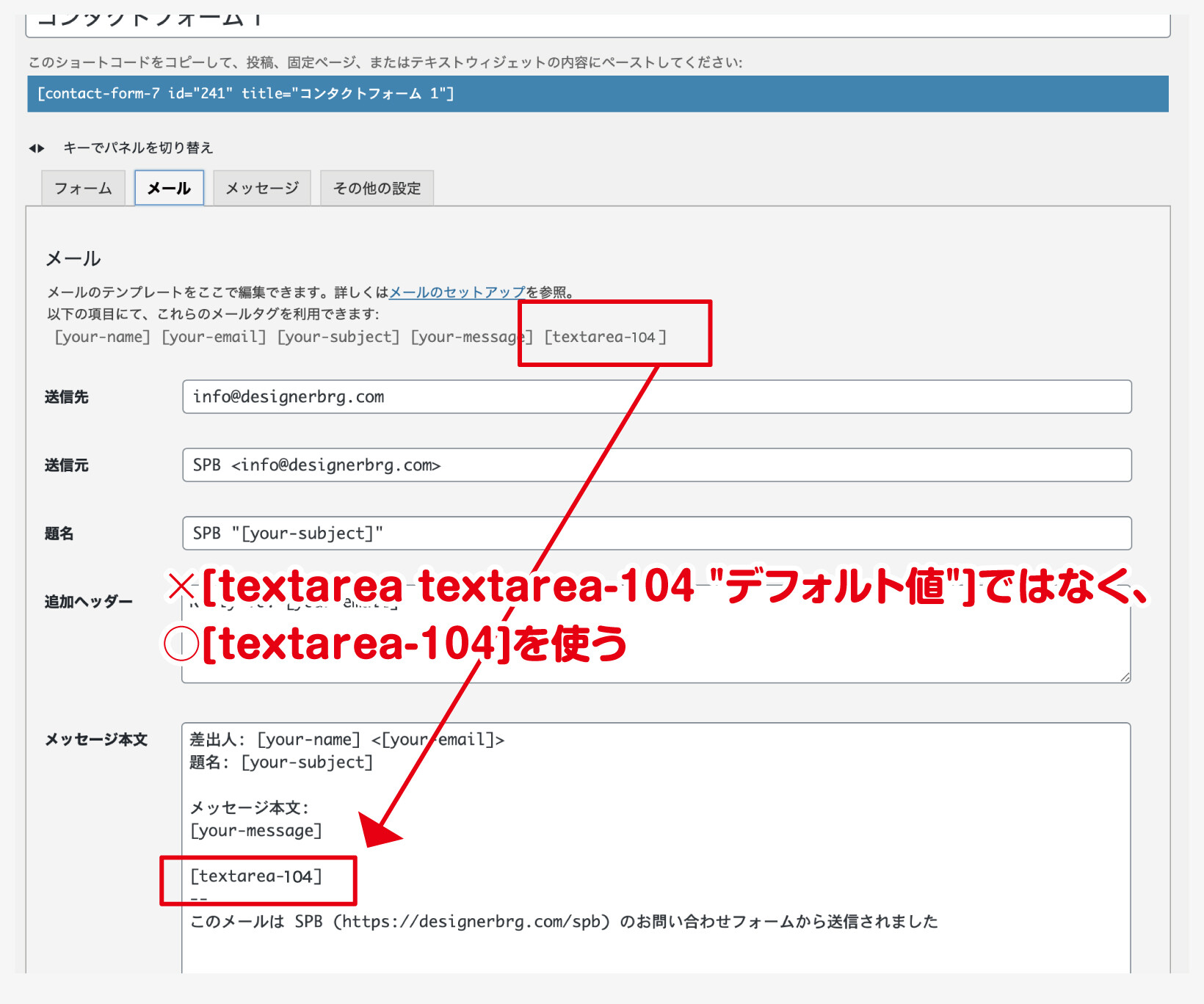Open the メールのセットアップ link
The width and height of the screenshot is (1204, 1004).
tap(457, 292)
